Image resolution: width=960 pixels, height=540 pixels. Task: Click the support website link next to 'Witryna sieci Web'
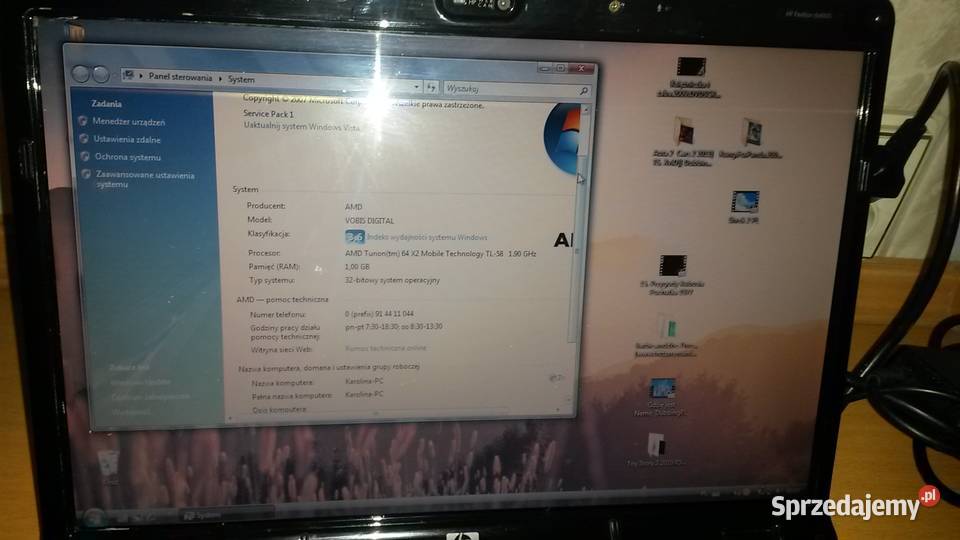tap(386, 348)
